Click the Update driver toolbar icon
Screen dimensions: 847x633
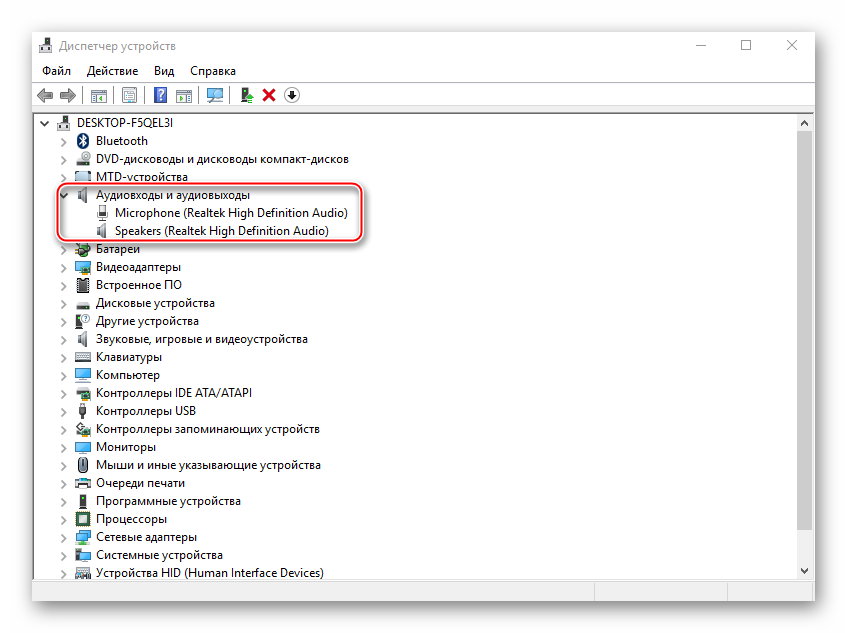click(246, 95)
